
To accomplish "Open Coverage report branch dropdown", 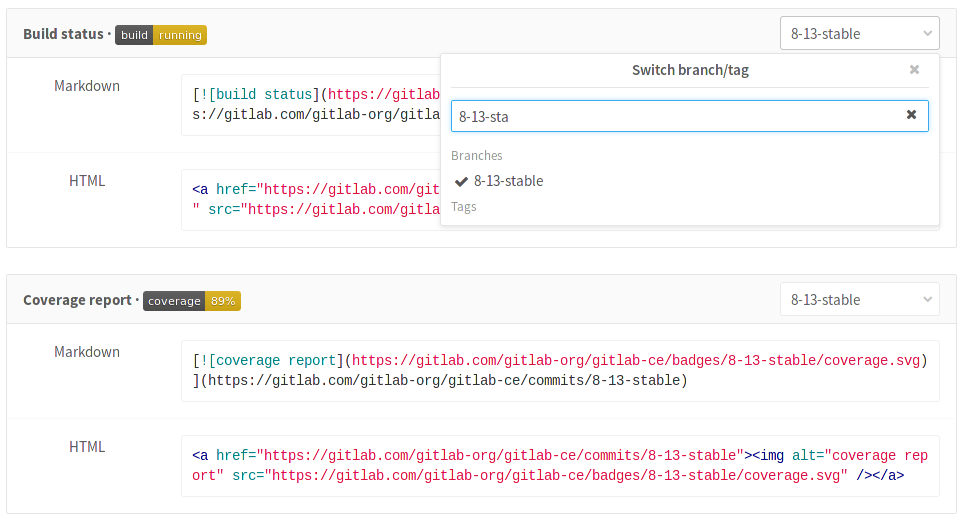I will click(859, 300).
